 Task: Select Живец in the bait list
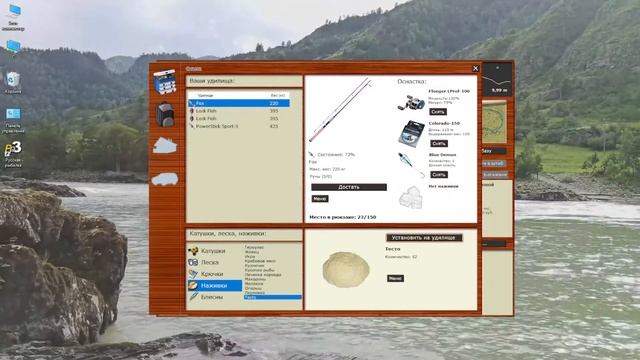coord(251,252)
